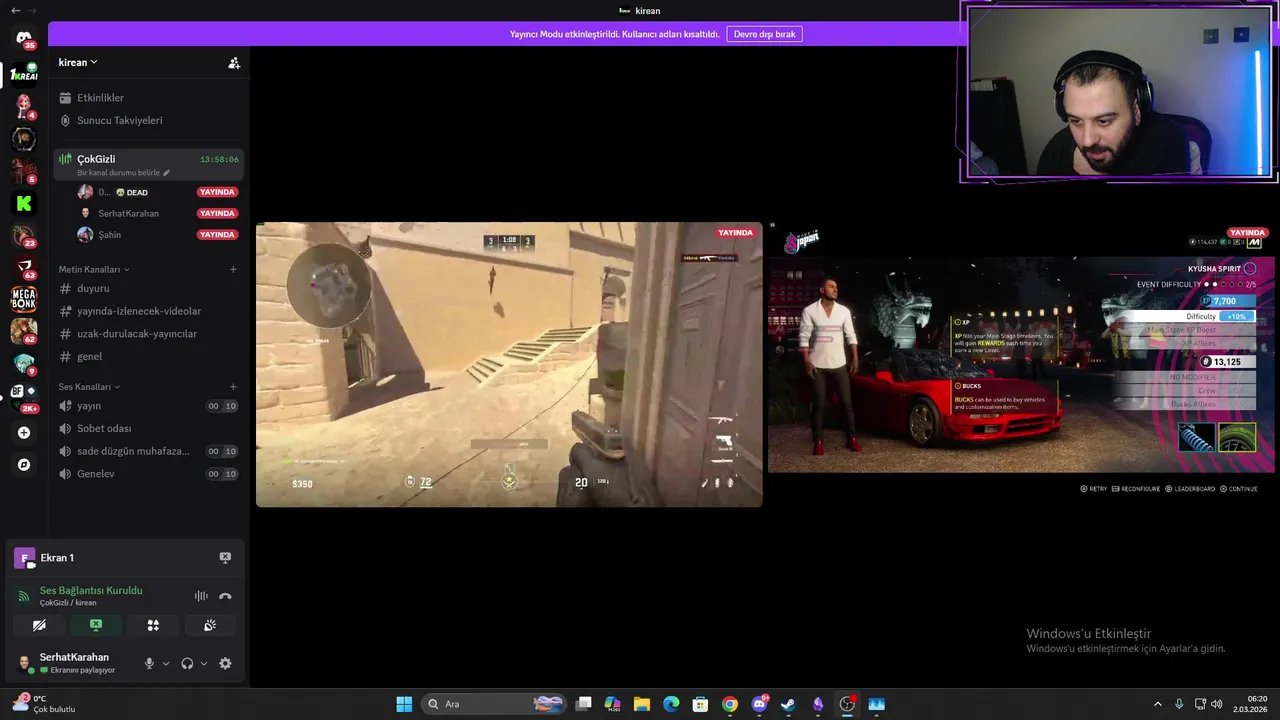Join the sade düzgün muhafaza voice channel
The width and height of the screenshot is (1280, 720).
[x=148, y=451]
